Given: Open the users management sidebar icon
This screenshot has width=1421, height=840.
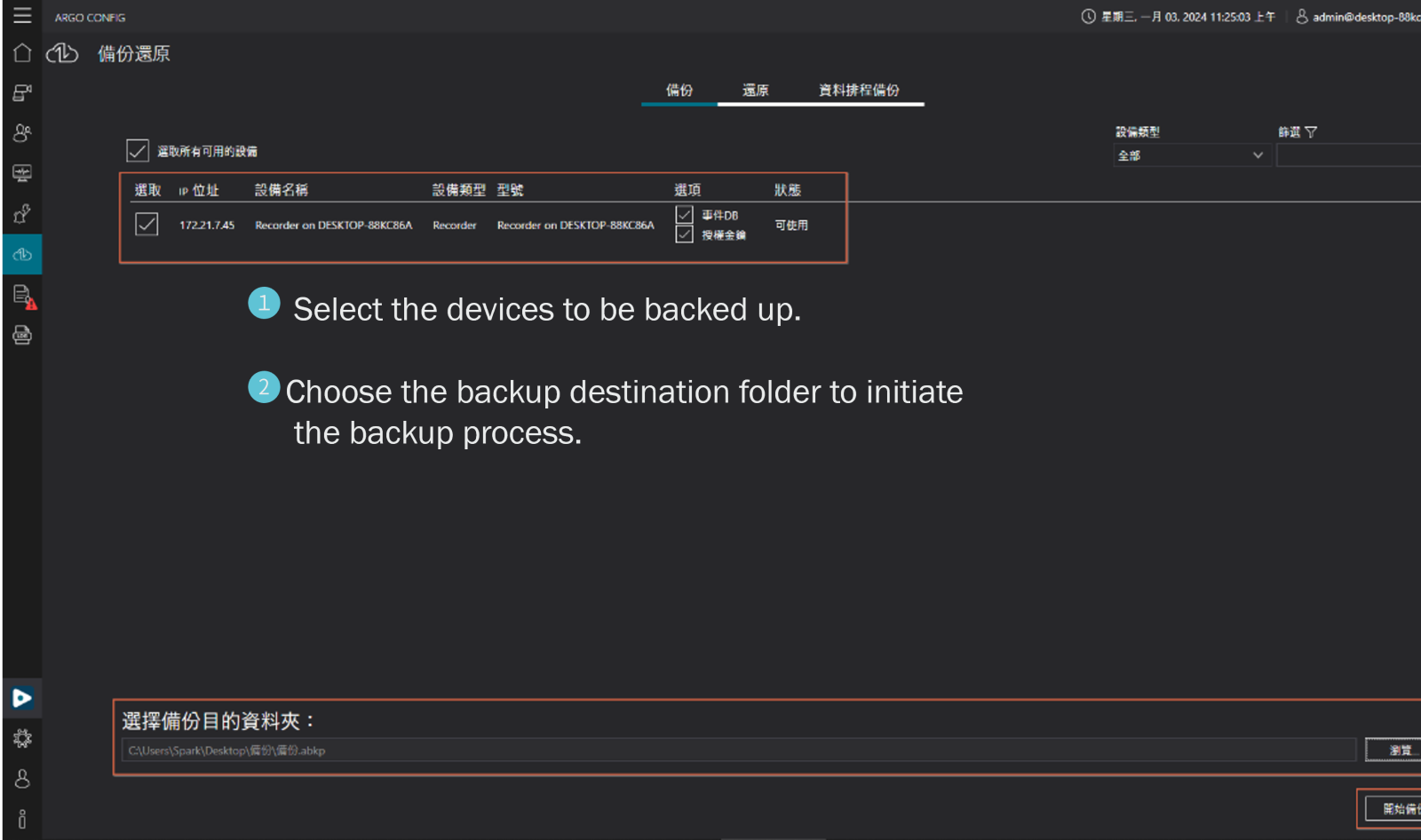Looking at the screenshot, I should click(22, 133).
